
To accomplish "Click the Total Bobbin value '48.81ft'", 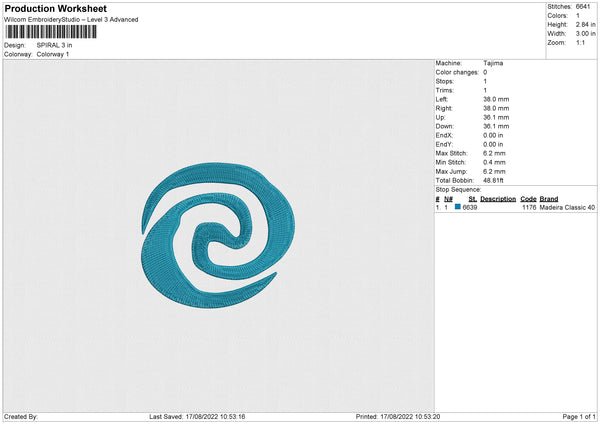I will tap(494, 180).
